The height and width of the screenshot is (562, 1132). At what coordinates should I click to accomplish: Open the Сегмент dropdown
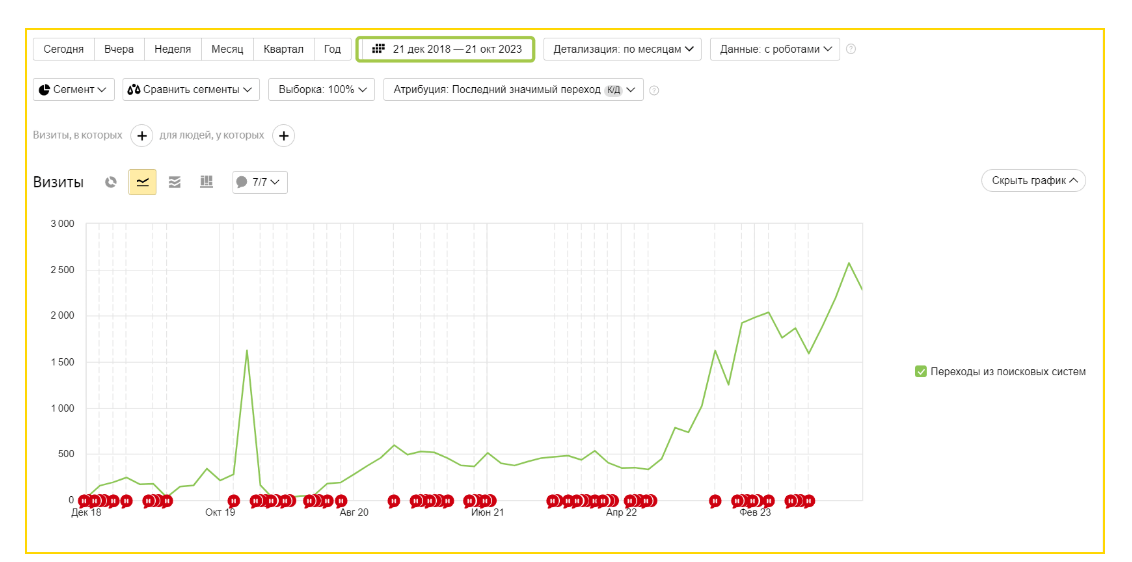(74, 90)
